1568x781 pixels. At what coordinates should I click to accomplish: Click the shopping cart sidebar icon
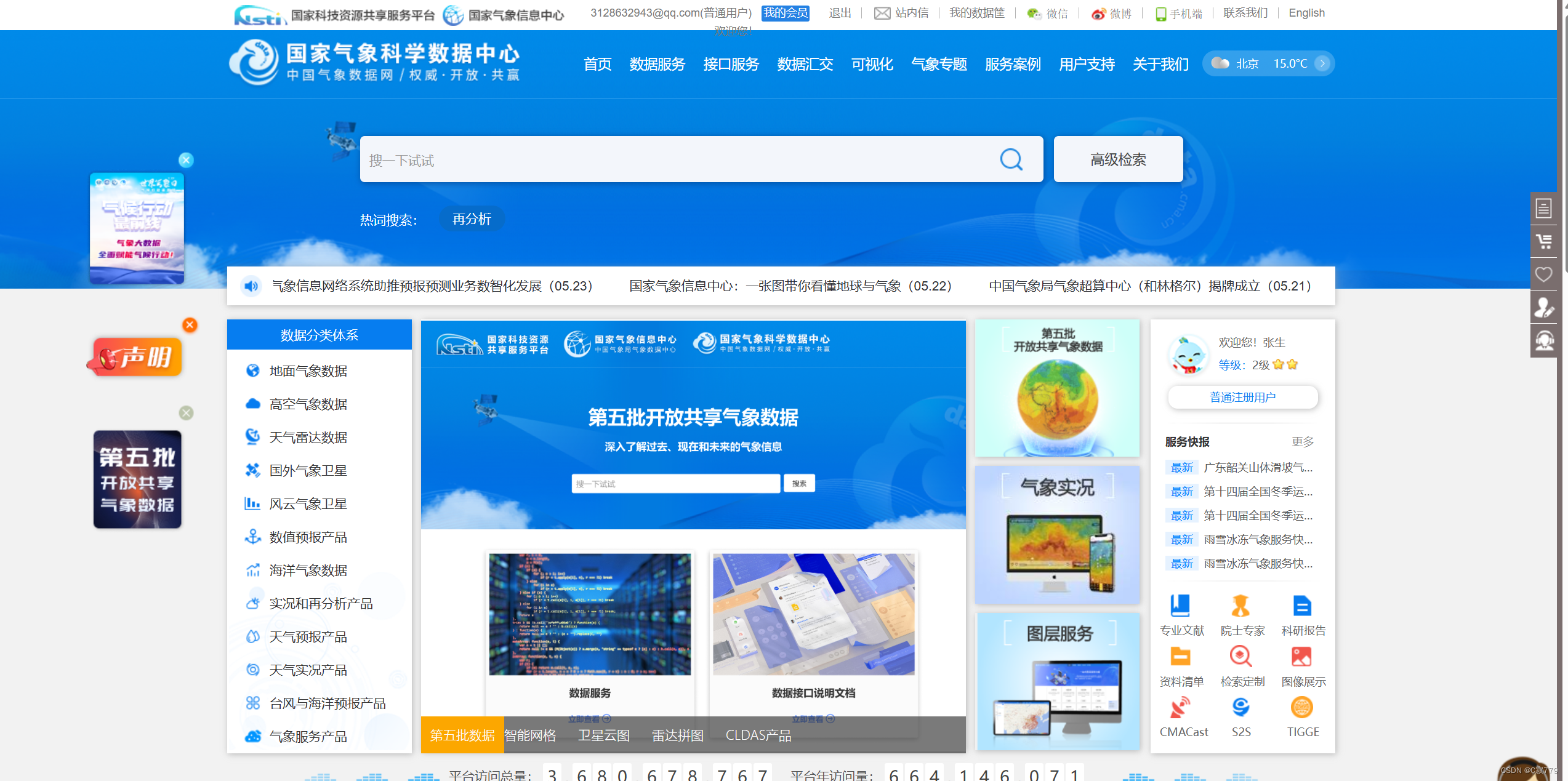point(1543,241)
